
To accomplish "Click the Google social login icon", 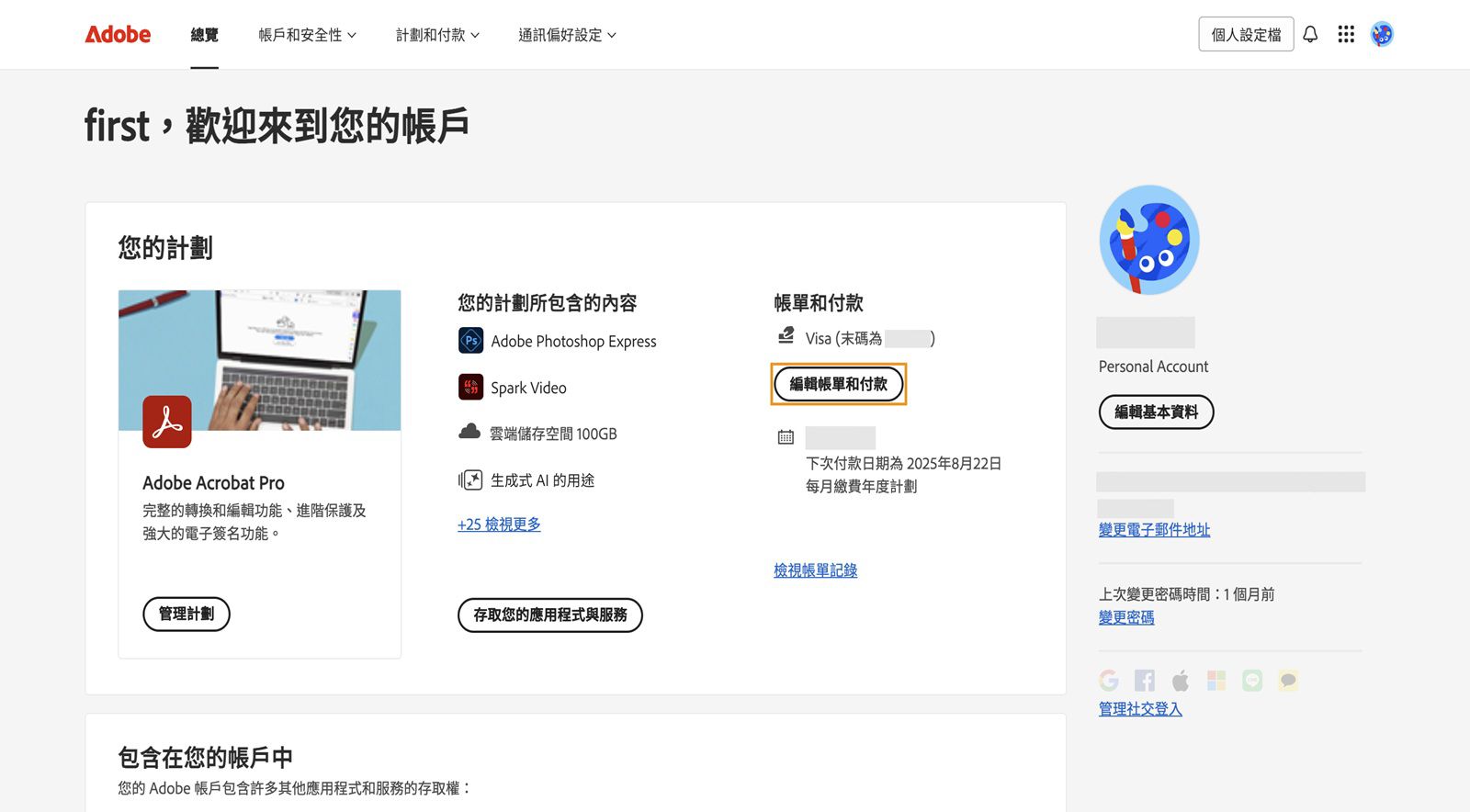I will point(1109,680).
